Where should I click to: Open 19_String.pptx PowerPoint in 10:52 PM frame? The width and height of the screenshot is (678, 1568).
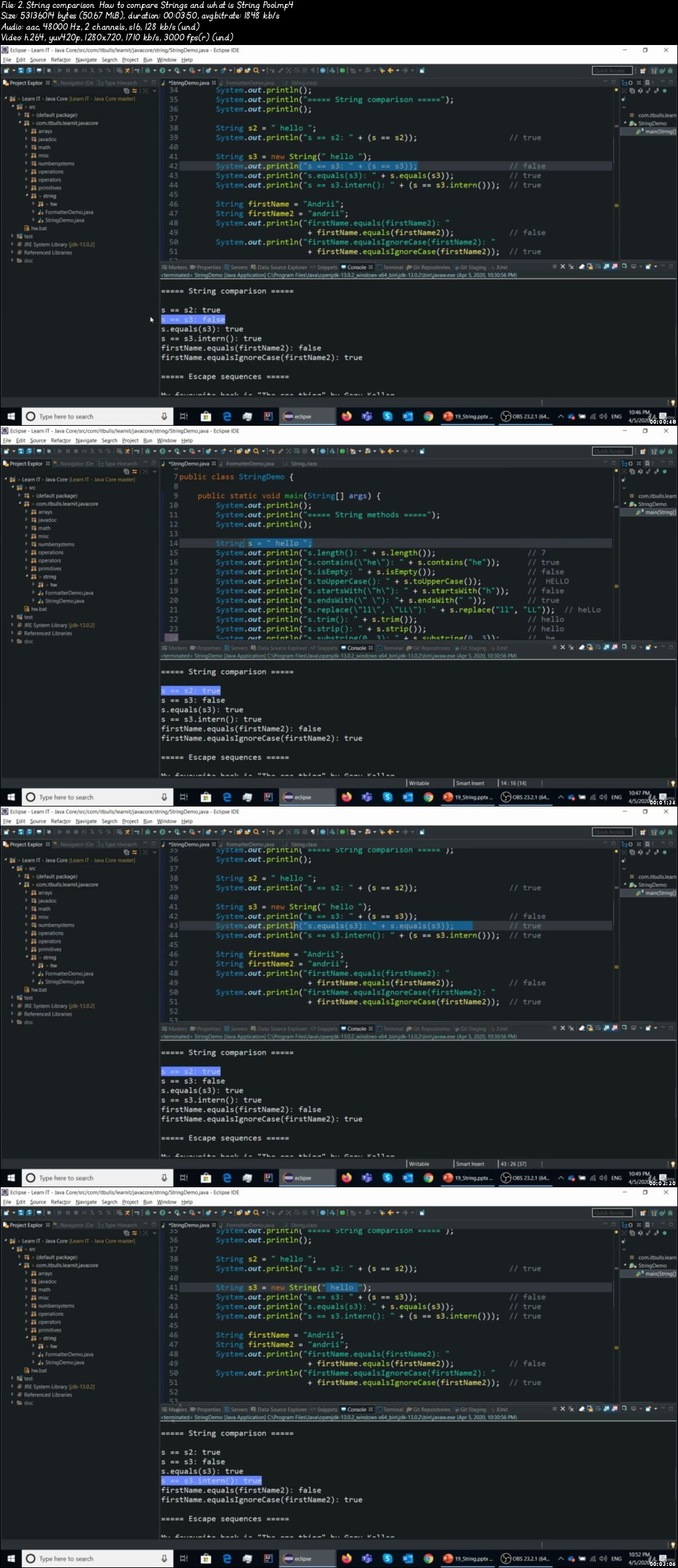pos(467,1559)
